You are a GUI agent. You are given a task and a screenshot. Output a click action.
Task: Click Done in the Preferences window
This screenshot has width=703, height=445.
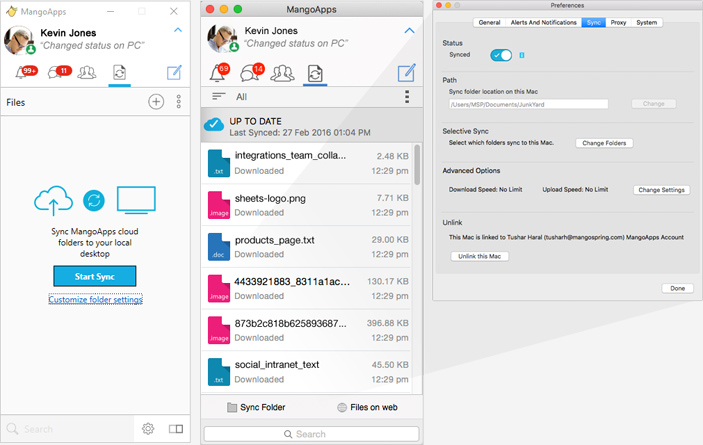tap(677, 288)
